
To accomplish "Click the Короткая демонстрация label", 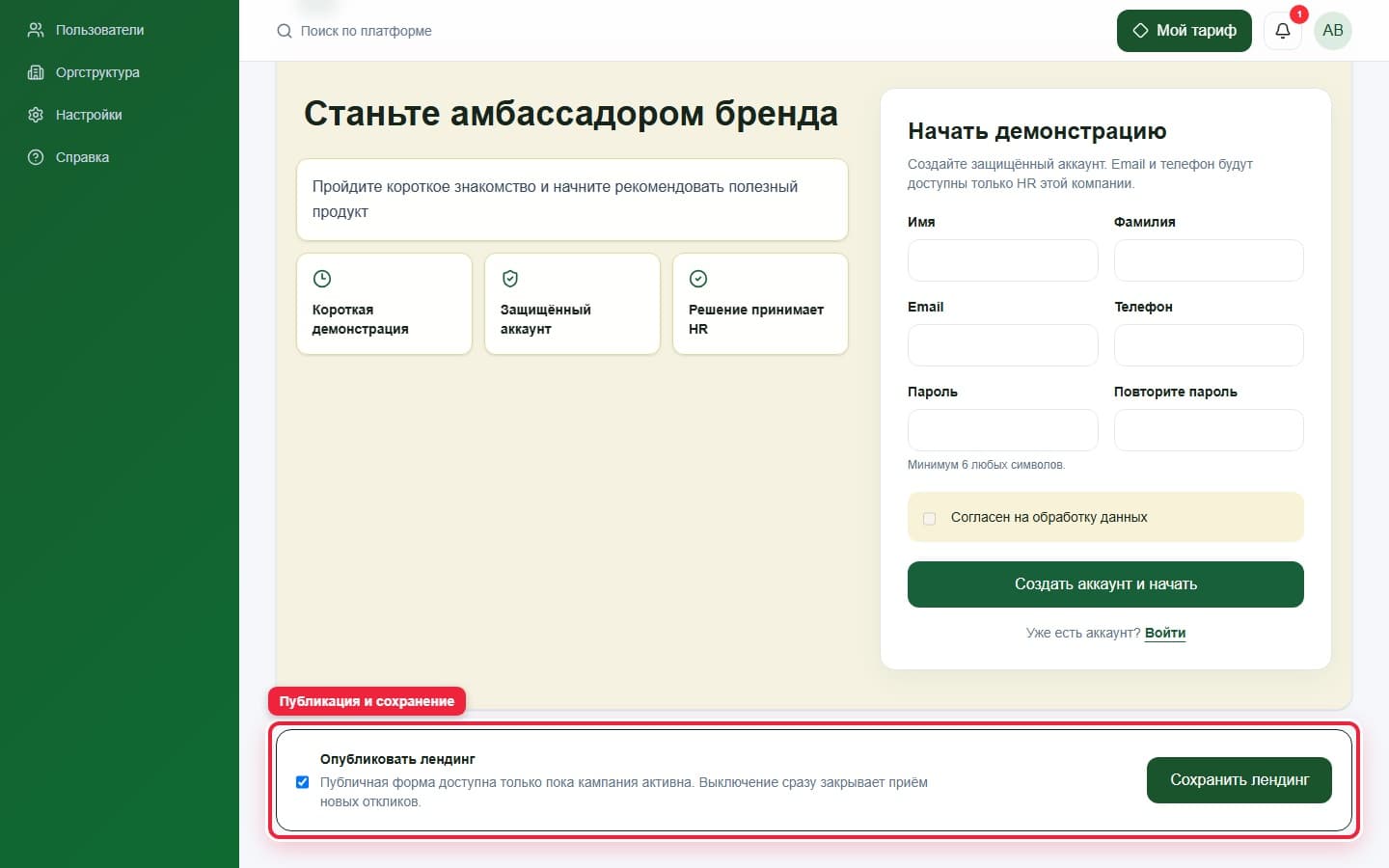I will click(361, 319).
